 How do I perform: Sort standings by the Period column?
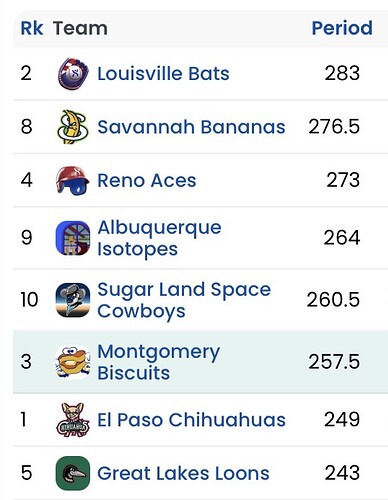342,28
